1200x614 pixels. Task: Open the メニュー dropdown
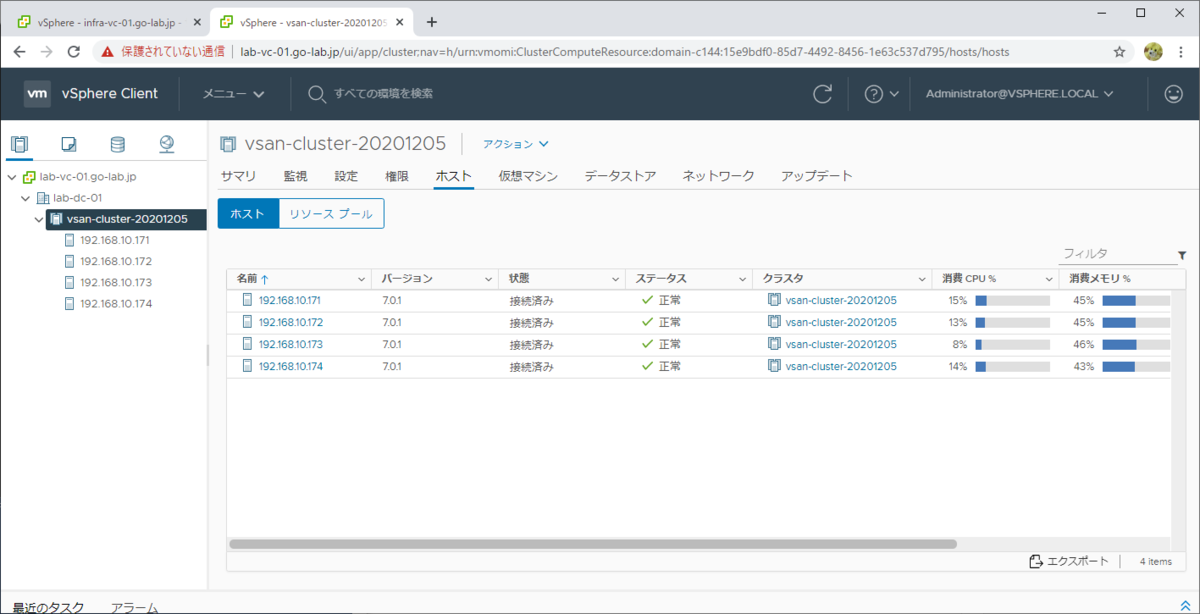[x=233, y=94]
